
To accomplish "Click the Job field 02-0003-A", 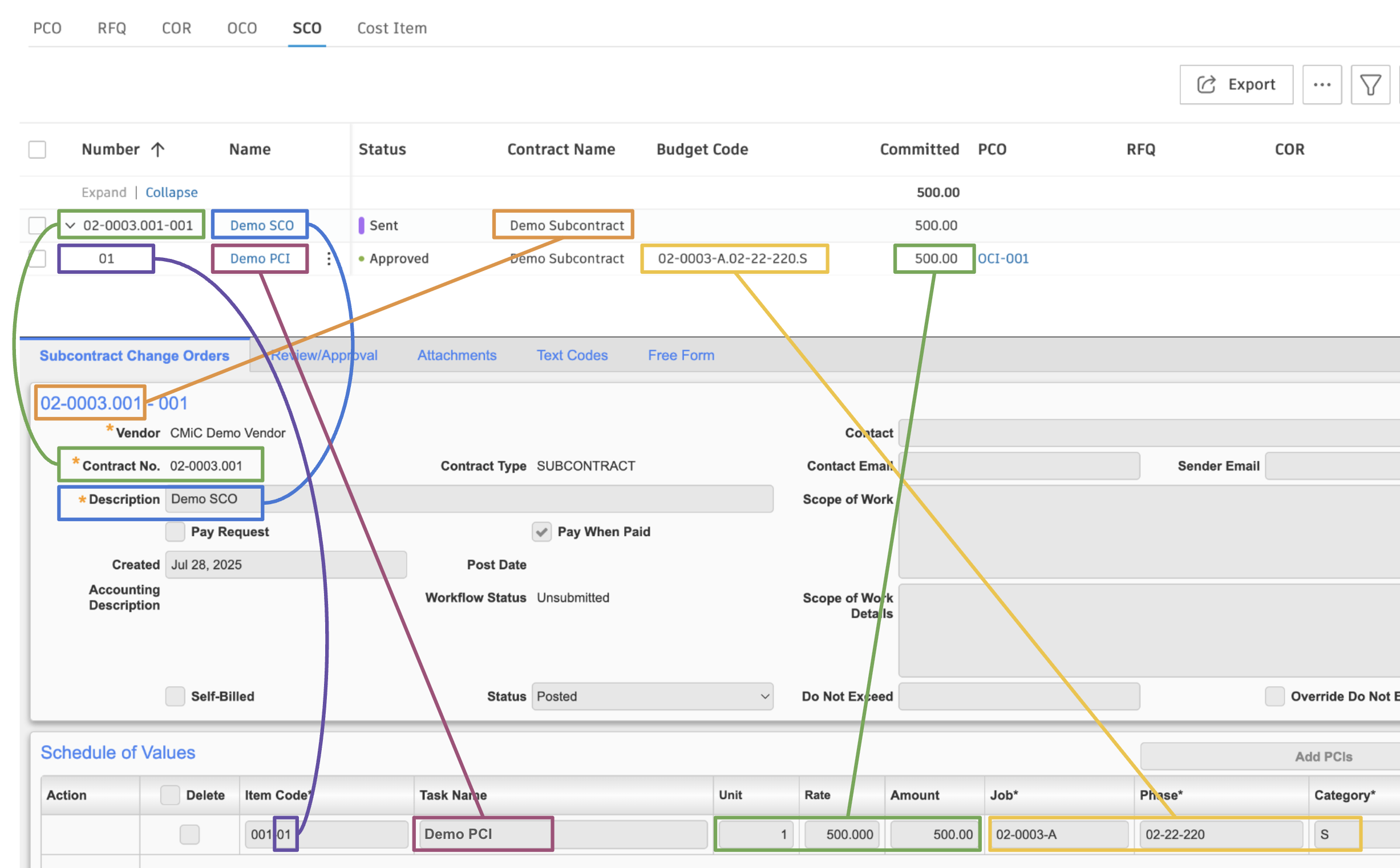I will pos(1059,834).
